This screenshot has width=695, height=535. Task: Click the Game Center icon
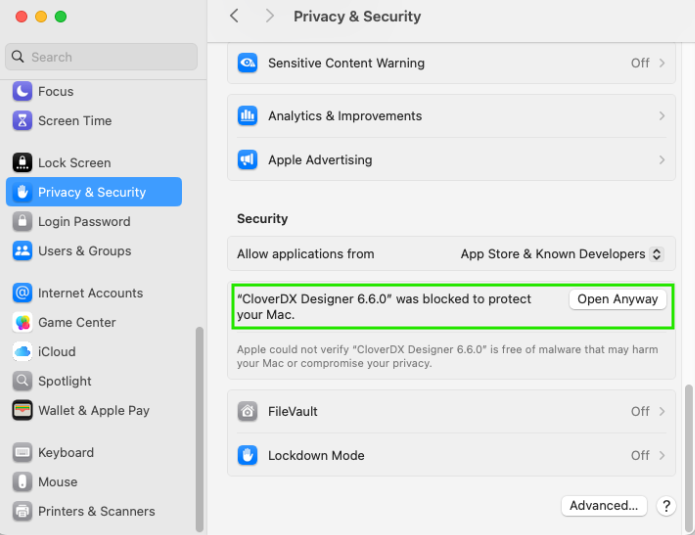click(x=22, y=322)
